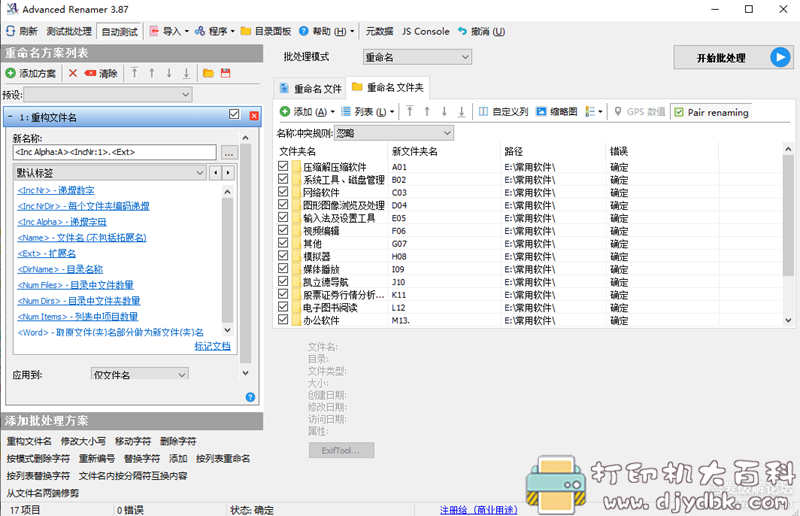The height and width of the screenshot is (516, 800).
Task: Open saved methods folder icon
Action: [208, 73]
